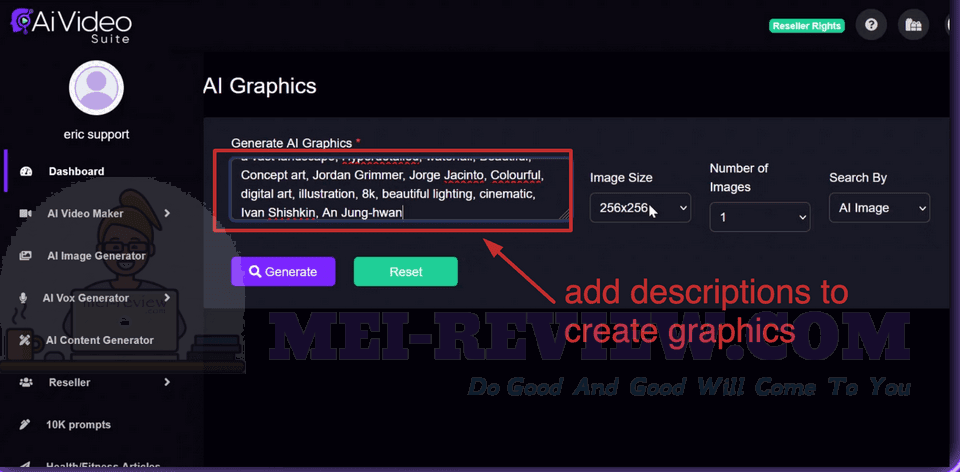Click the AI Content Generator tools icon
The image size is (960, 472).
26,340
